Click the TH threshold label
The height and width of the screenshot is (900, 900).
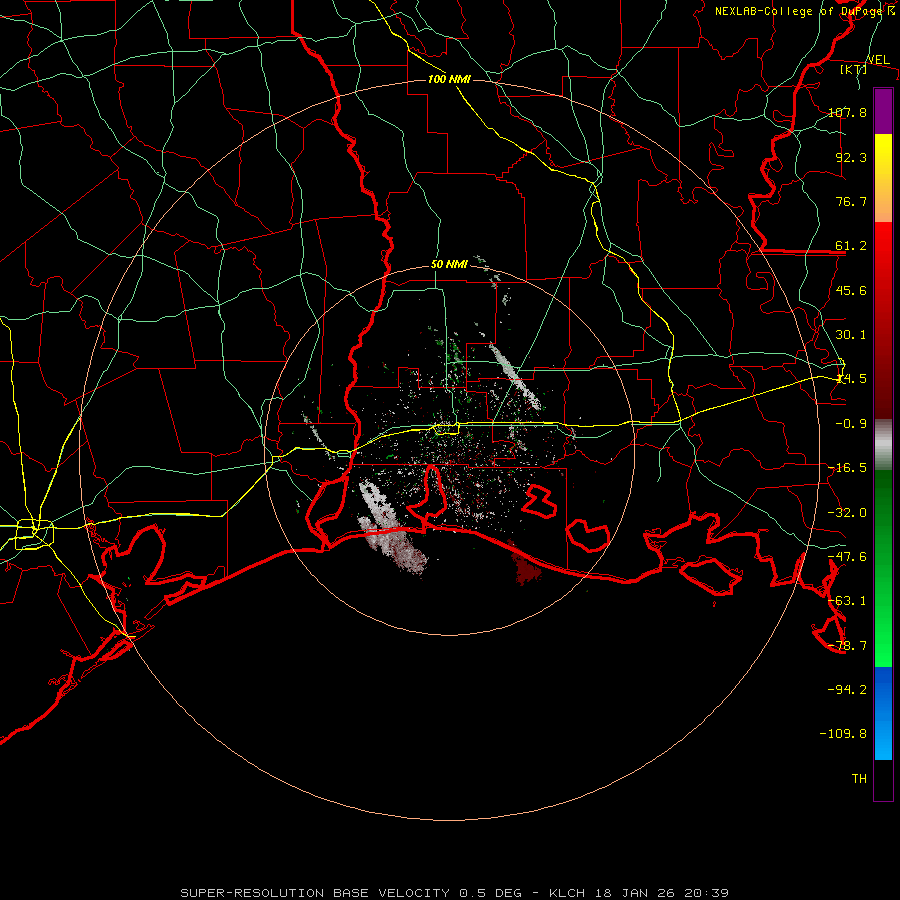coord(859,779)
